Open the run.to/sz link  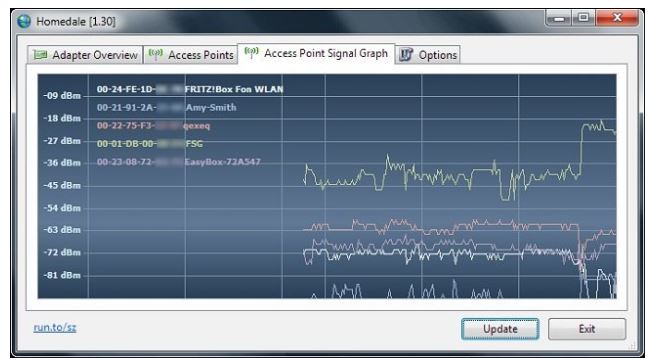coord(55,327)
